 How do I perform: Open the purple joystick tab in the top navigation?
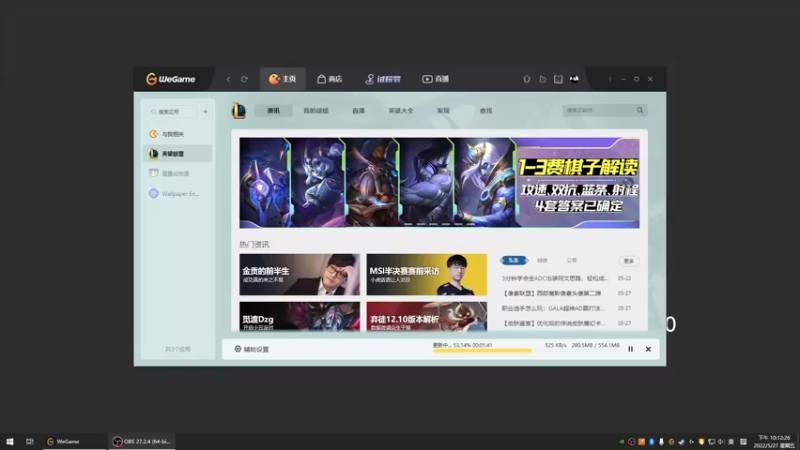[383, 79]
